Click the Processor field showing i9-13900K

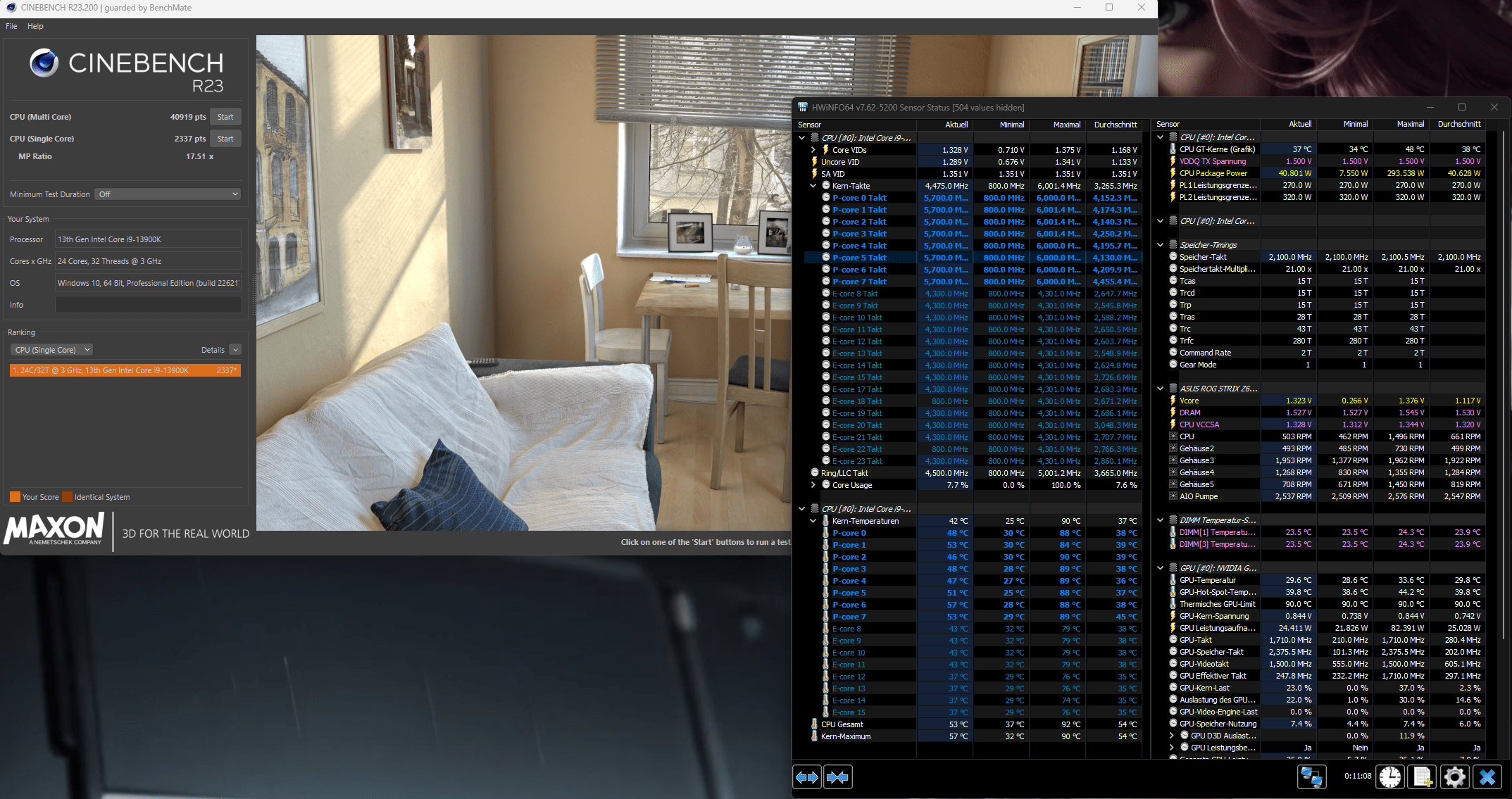pyautogui.click(x=148, y=239)
